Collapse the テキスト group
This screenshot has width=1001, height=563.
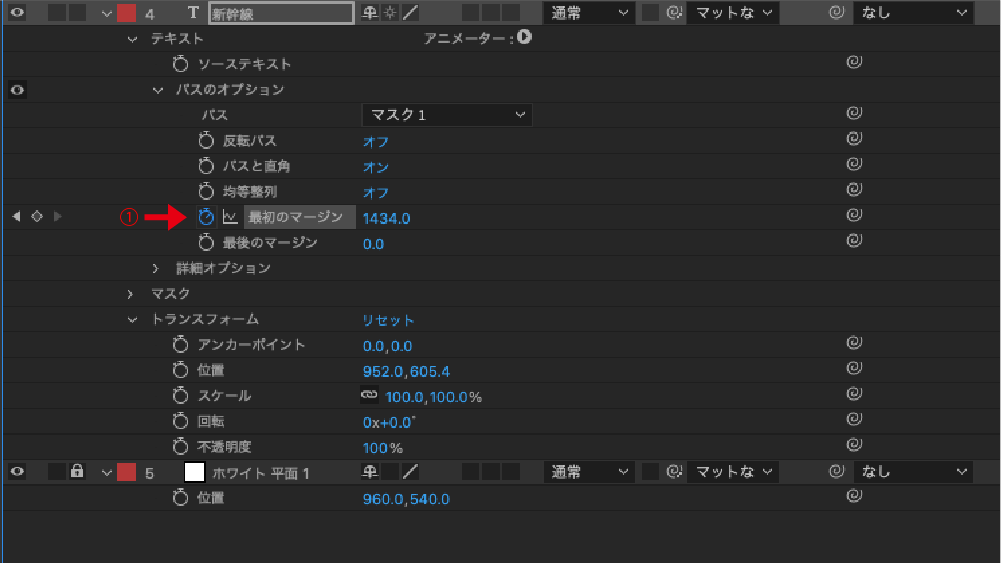pos(132,39)
